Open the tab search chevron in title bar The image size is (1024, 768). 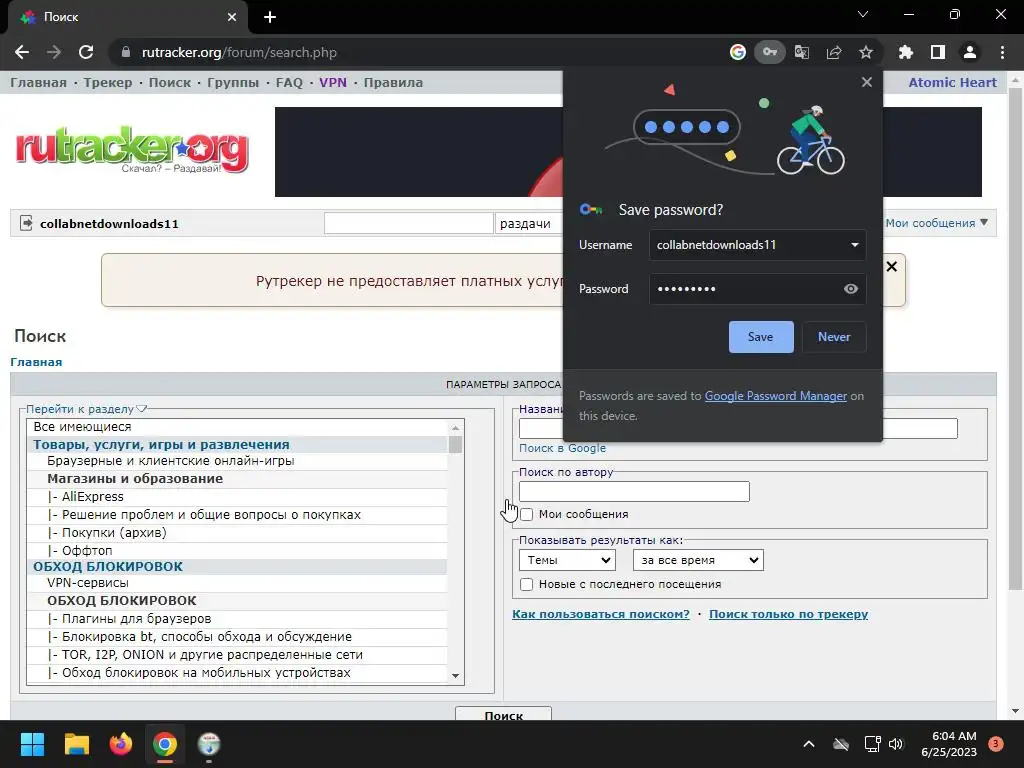863,14
